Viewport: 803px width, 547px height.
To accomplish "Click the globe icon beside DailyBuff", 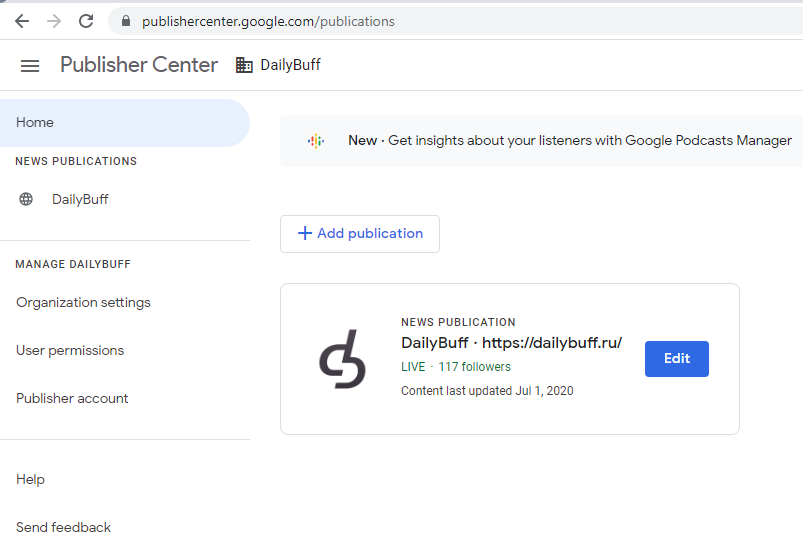I will click(26, 199).
